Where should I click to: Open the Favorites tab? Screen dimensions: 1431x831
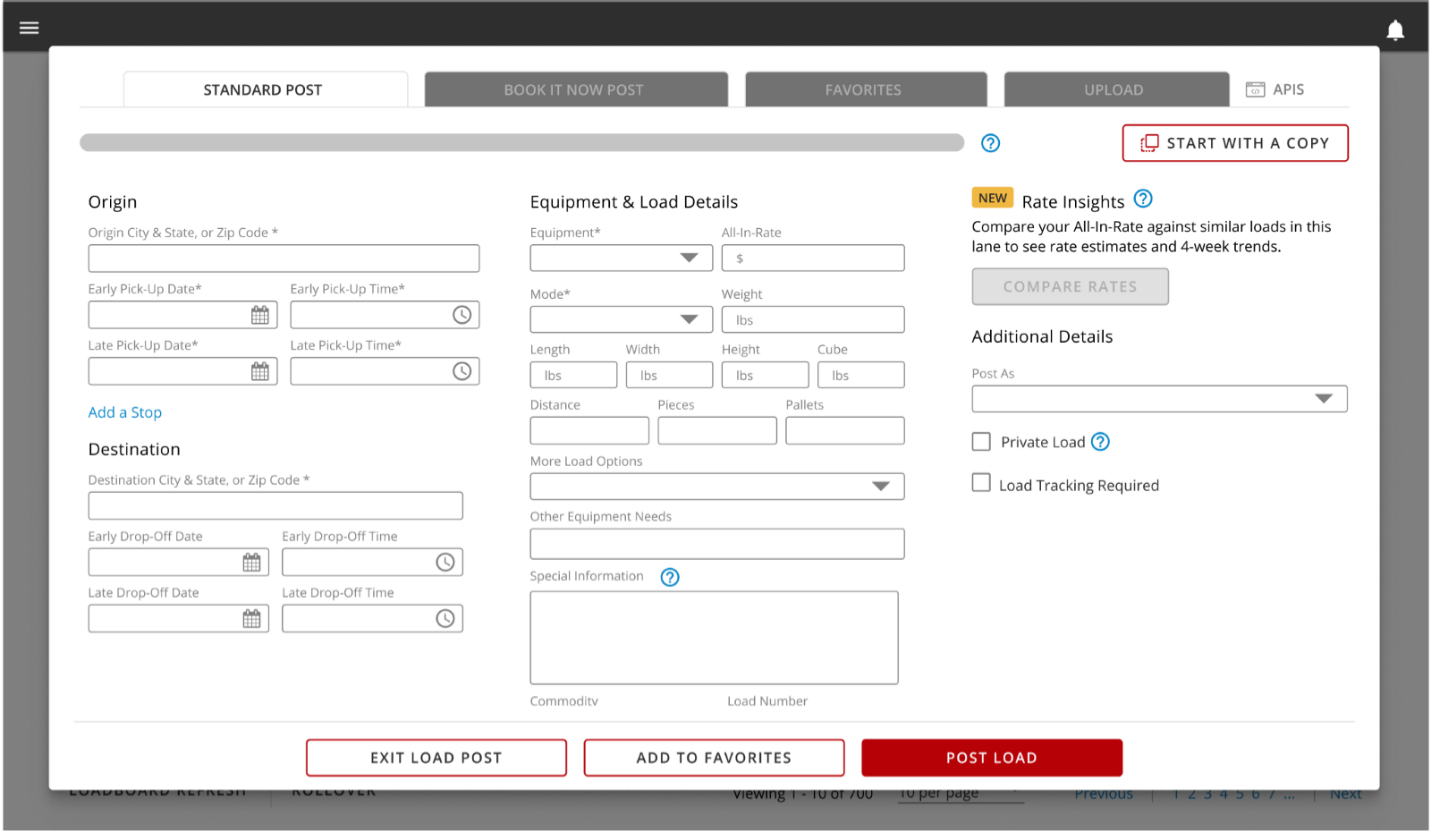click(x=866, y=89)
